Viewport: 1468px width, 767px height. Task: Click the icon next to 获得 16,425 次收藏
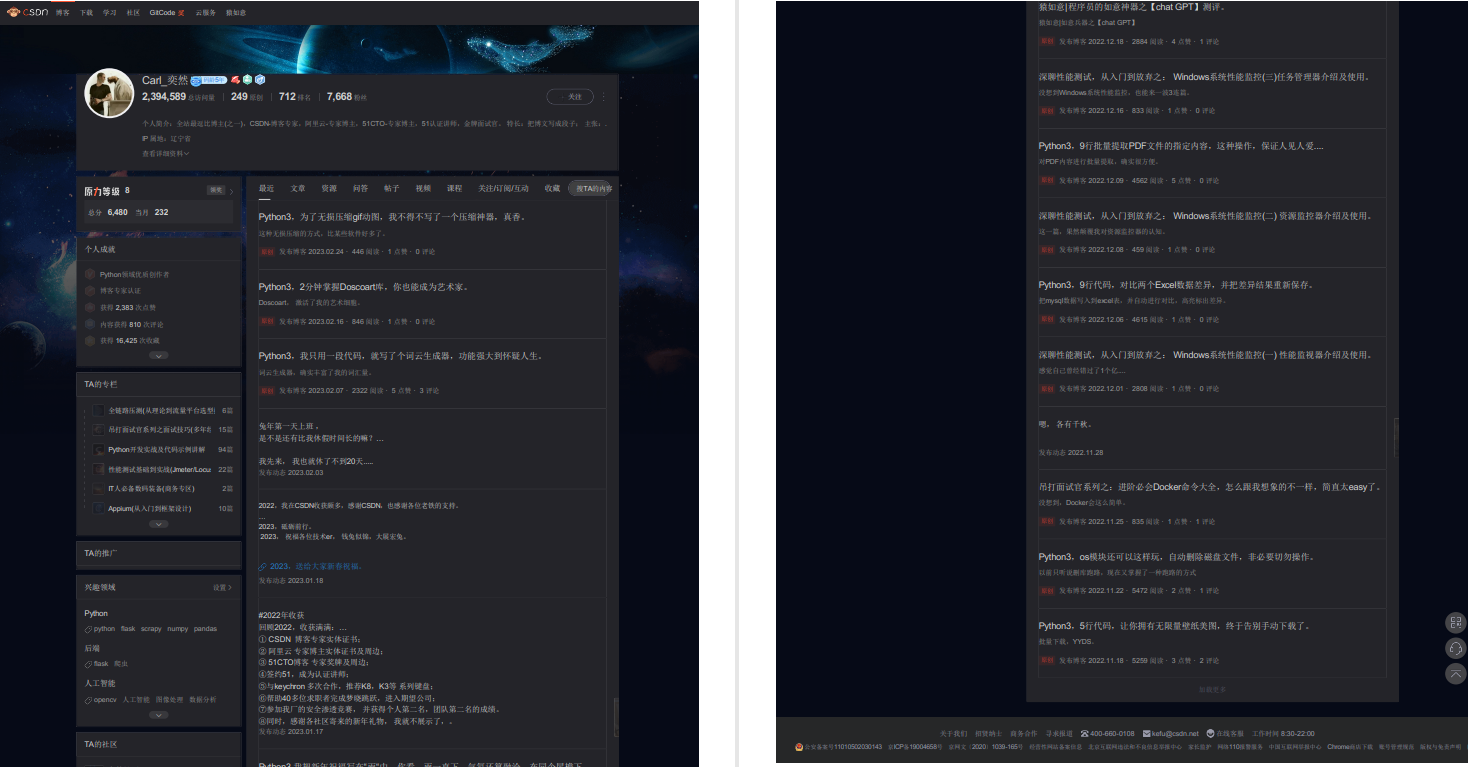91,340
